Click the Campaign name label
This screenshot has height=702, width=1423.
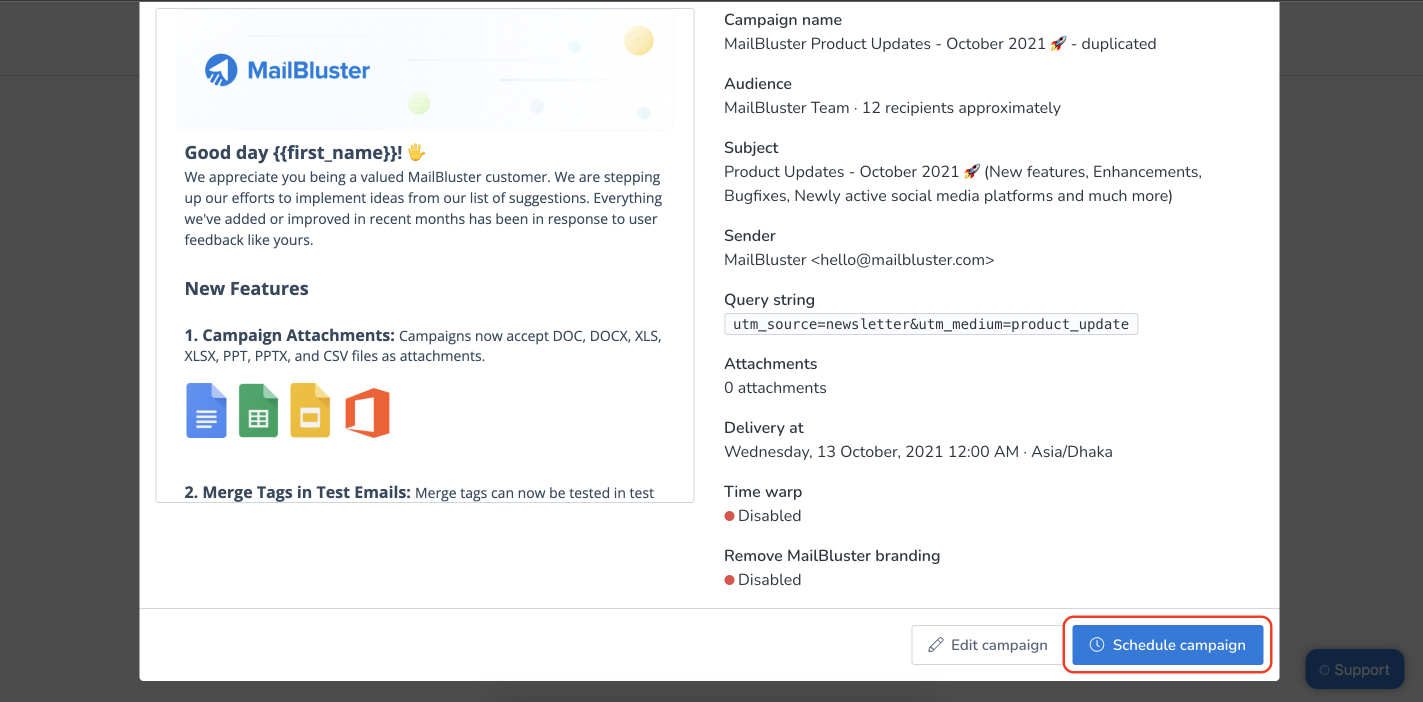pyautogui.click(x=783, y=20)
